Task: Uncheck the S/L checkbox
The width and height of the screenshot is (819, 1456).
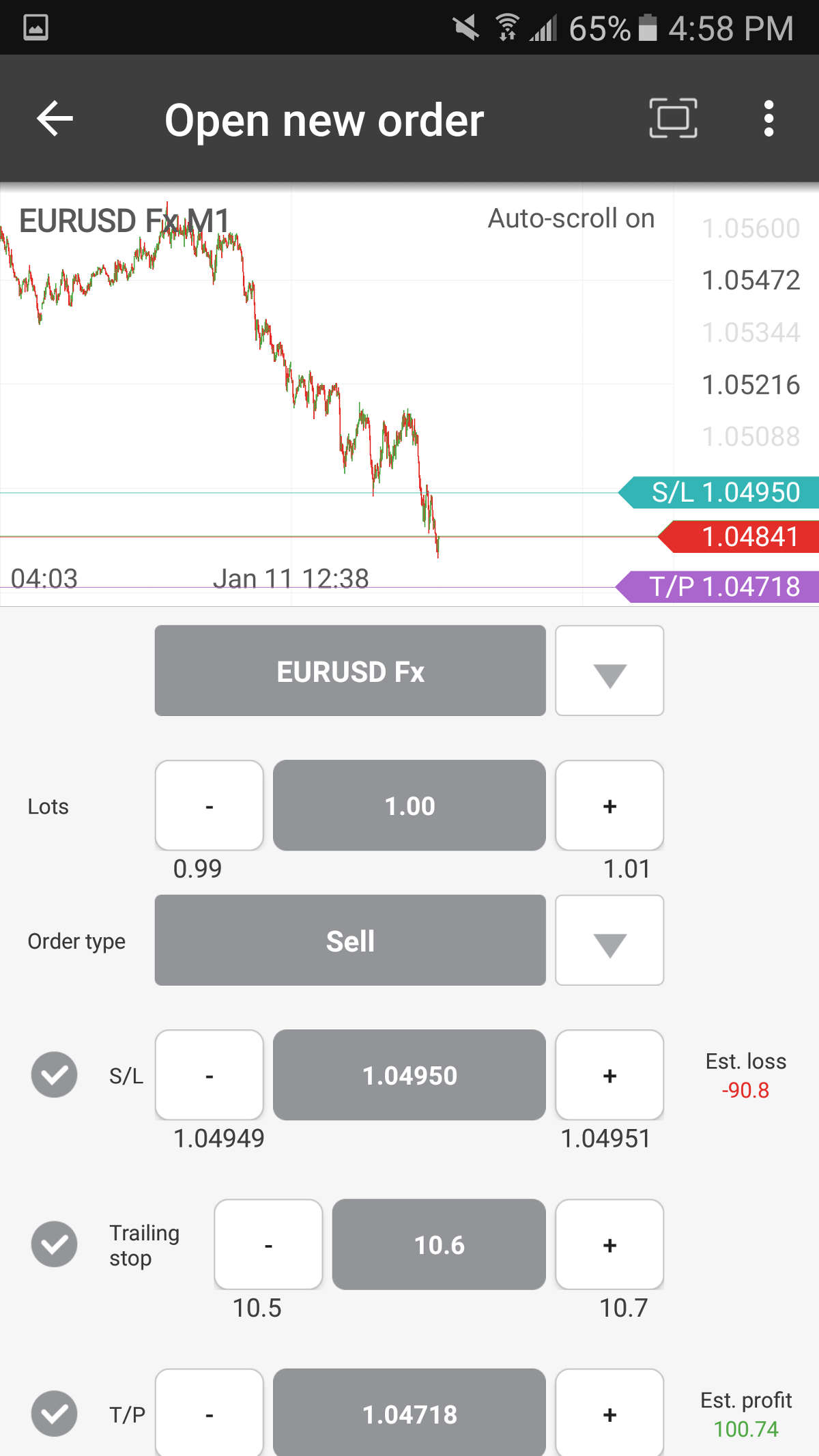Action: point(54,1075)
